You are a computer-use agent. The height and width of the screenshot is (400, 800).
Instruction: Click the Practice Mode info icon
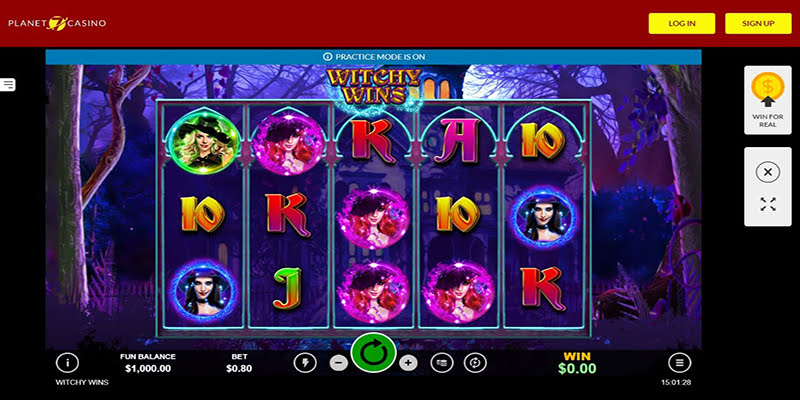coord(328,57)
